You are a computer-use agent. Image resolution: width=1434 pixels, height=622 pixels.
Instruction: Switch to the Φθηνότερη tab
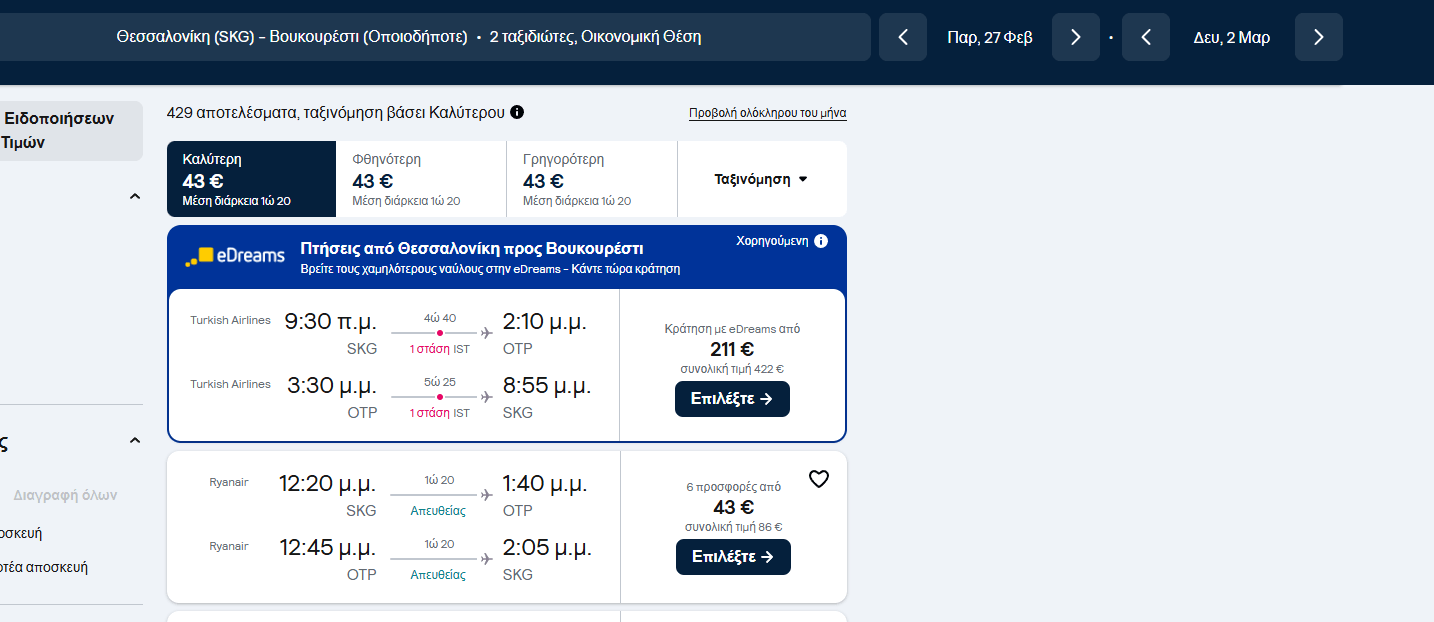(x=421, y=179)
